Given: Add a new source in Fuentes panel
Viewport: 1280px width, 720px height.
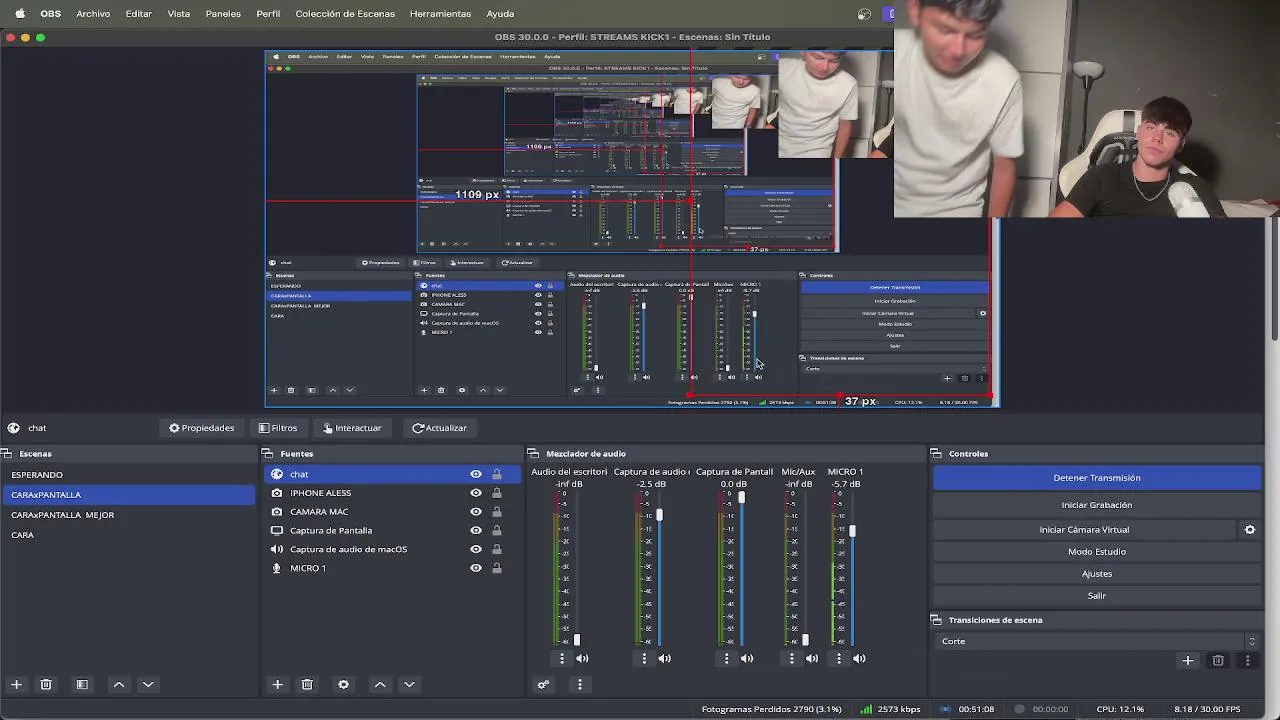Looking at the screenshot, I should [277, 684].
